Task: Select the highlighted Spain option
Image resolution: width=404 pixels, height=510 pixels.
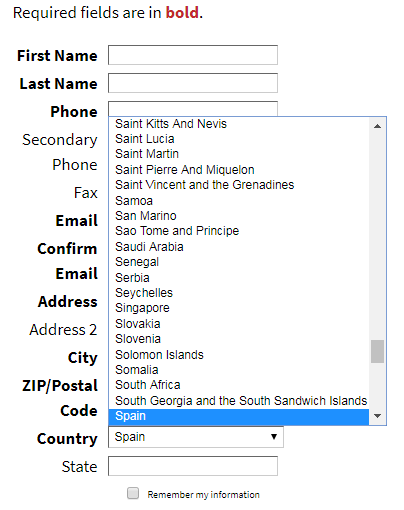Action: point(239,416)
